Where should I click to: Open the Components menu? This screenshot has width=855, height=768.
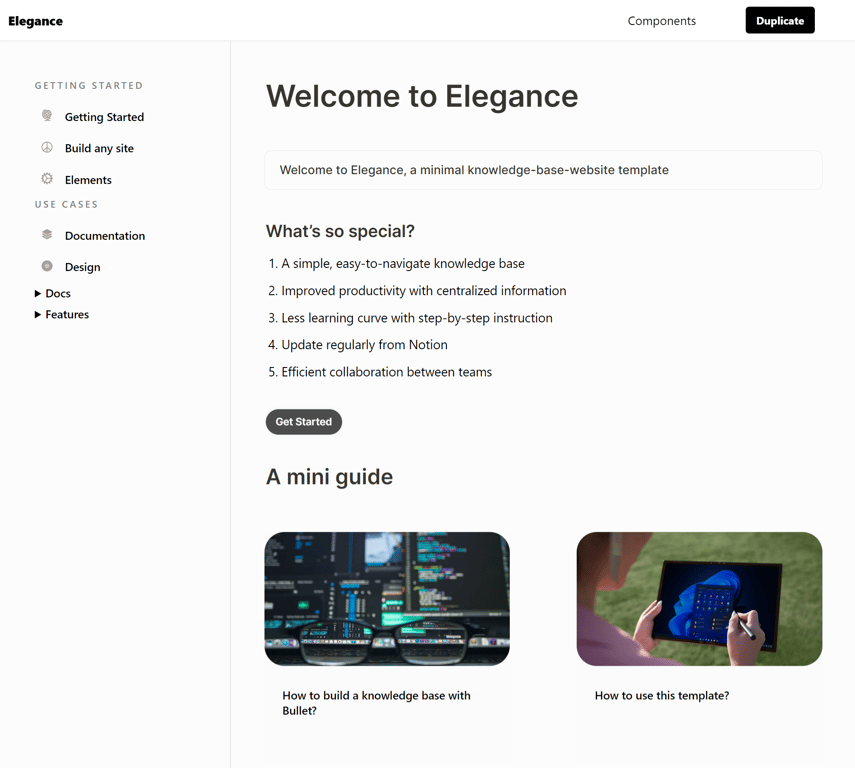pyautogui.click(x=661, y=20)
